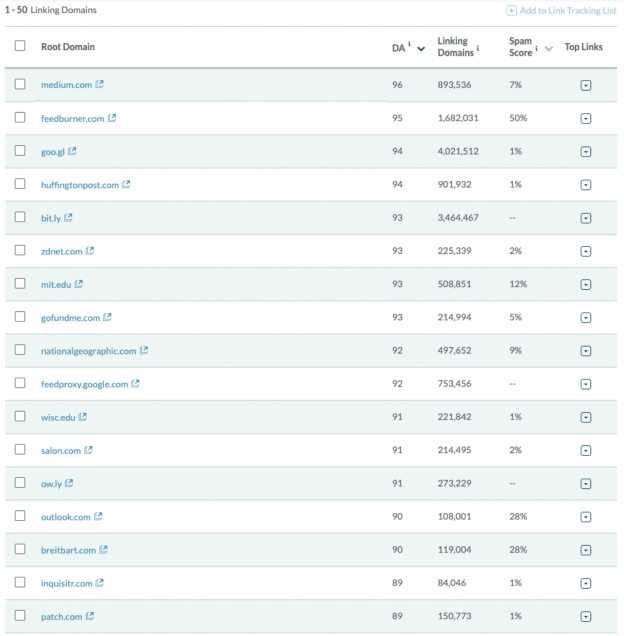Click external link icon next to bit.ly
The image size is (624, 636).
(x=68, y=217)
